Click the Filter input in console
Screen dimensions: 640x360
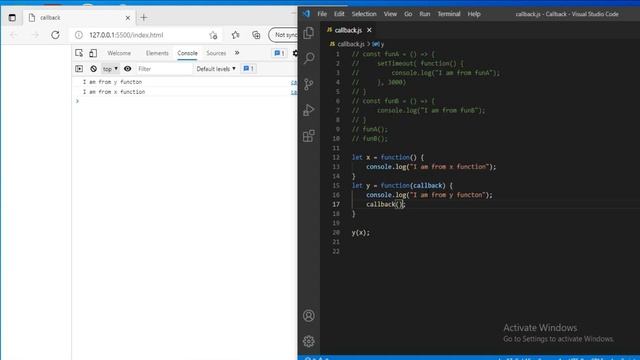163,69
